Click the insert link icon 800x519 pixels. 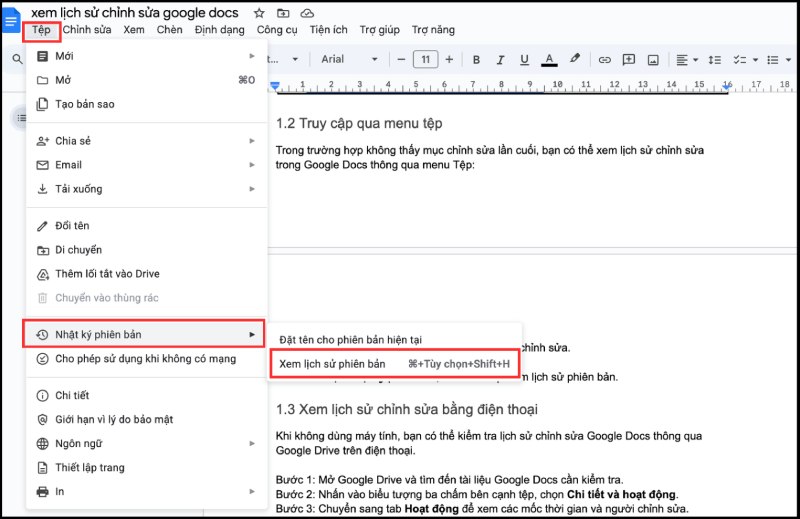click(x=605, y=60)
